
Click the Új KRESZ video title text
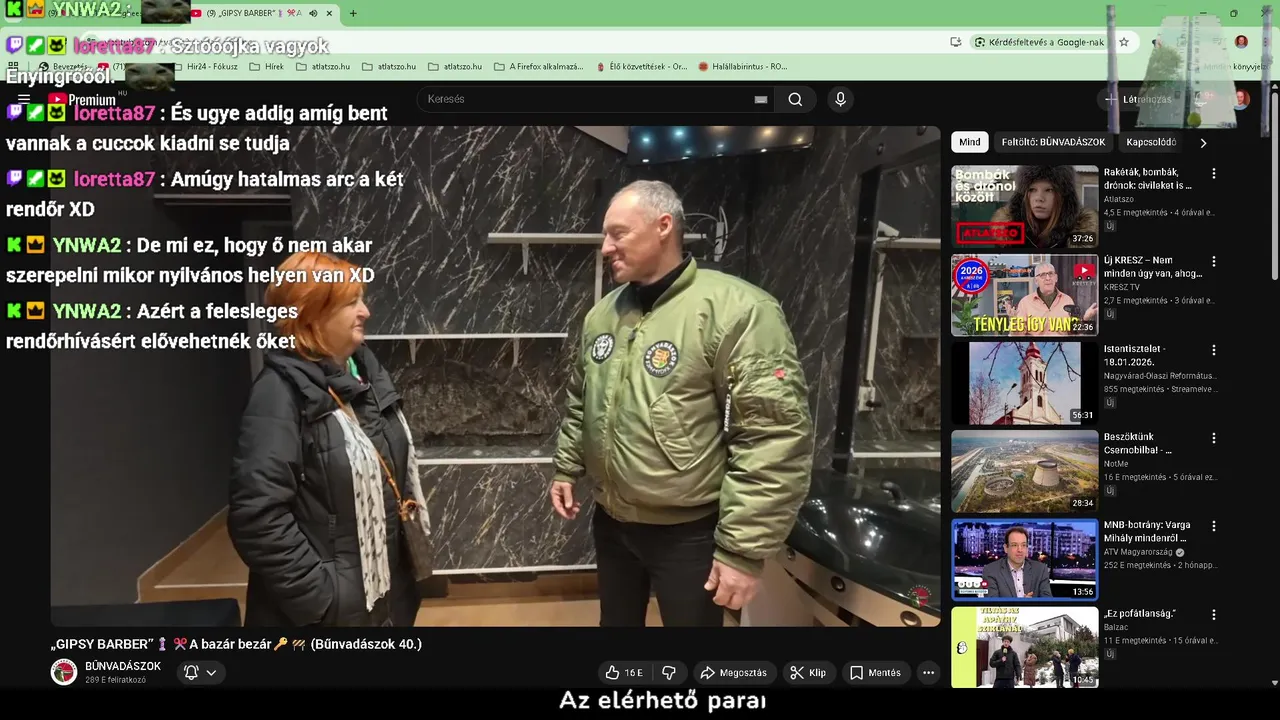[x=1153, y=267]
